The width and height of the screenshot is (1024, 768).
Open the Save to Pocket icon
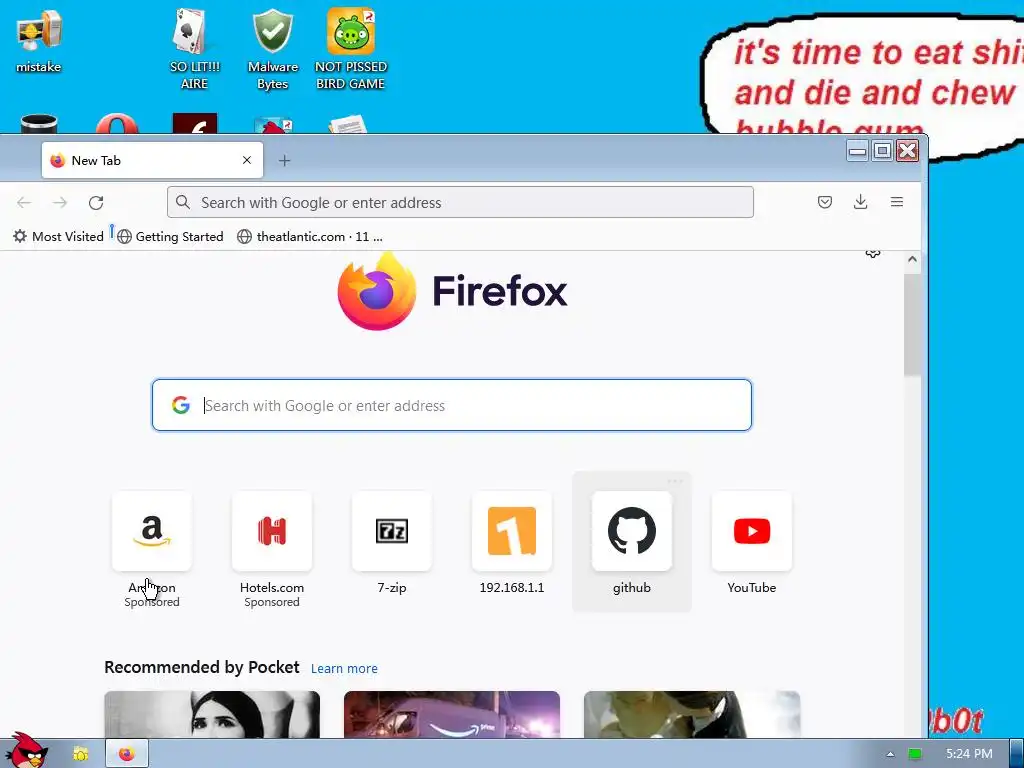pos(825,202)
